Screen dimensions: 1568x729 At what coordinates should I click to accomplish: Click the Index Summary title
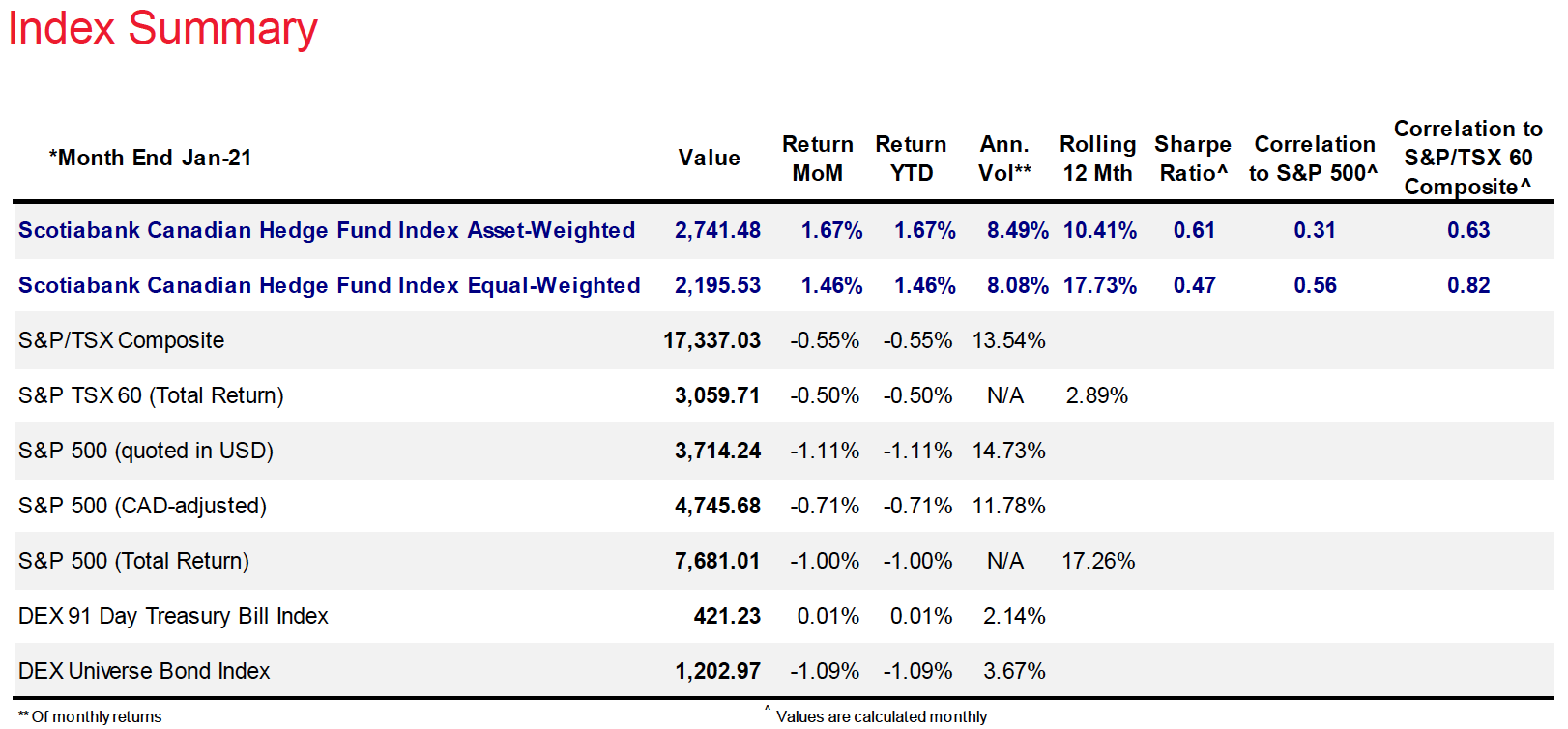point(162,28)
